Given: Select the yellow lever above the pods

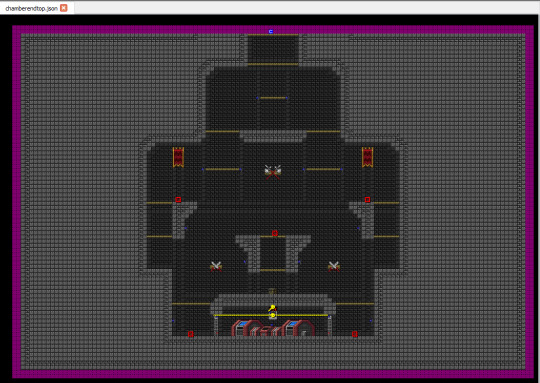Looking at the screenshot, I should point(272,308).
